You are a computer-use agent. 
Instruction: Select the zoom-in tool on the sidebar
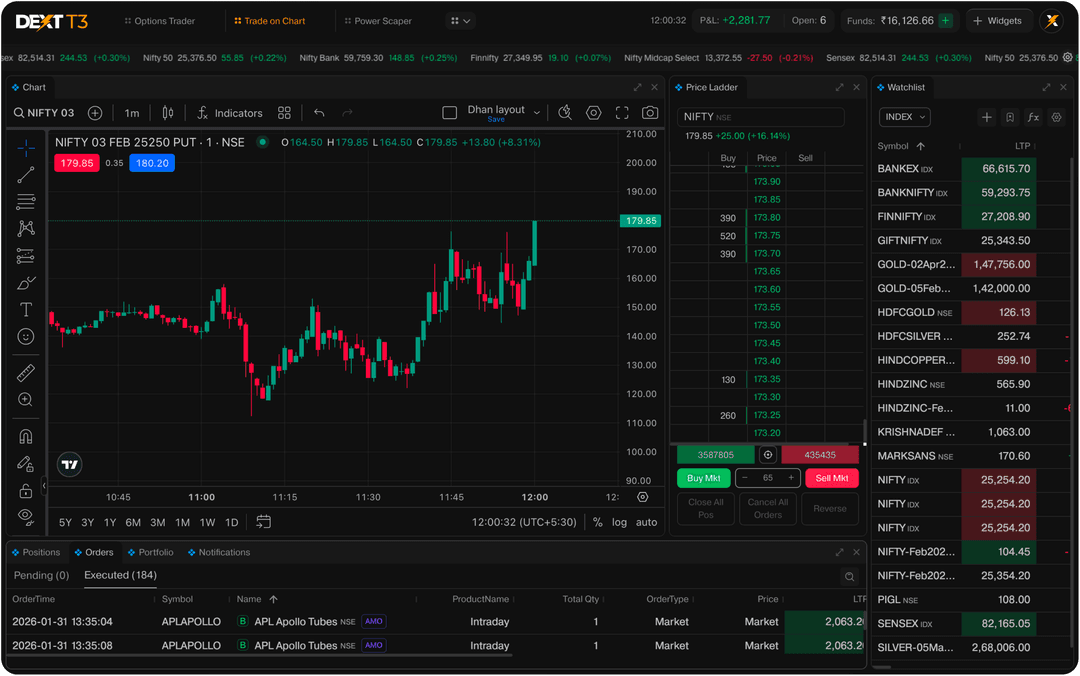coord(25,399)
